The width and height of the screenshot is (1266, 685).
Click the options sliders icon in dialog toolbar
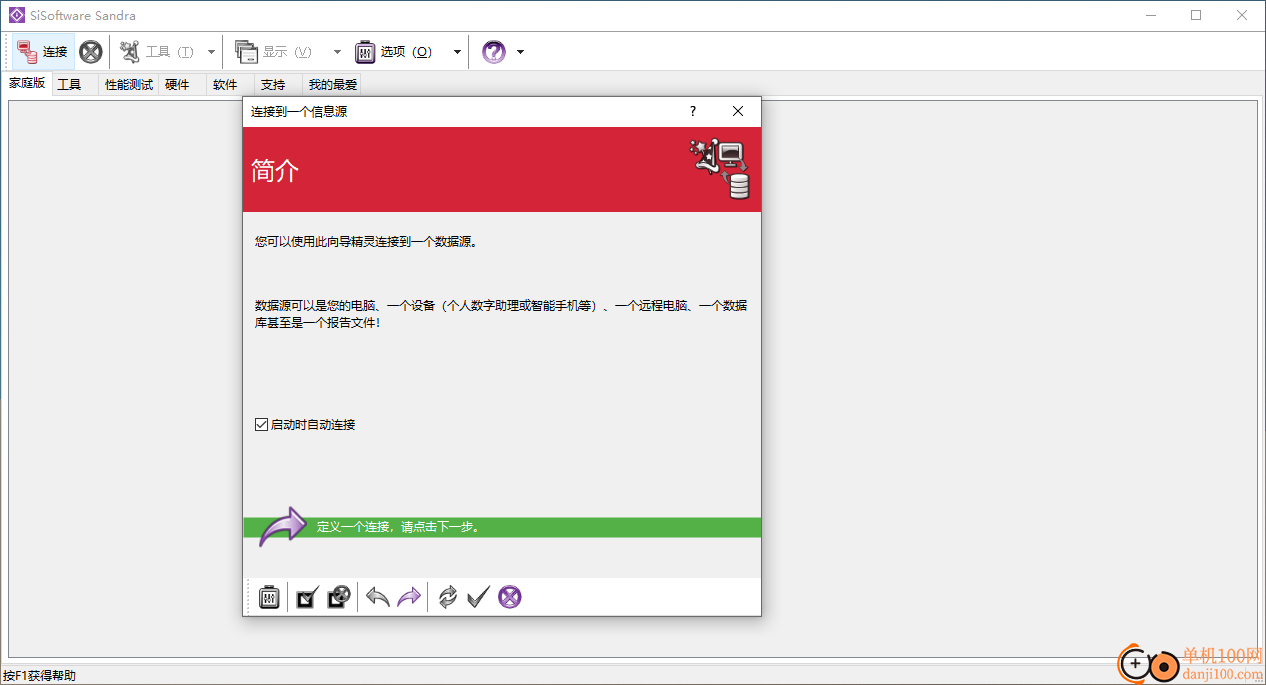pyautogui.click(x=269, y=597)
